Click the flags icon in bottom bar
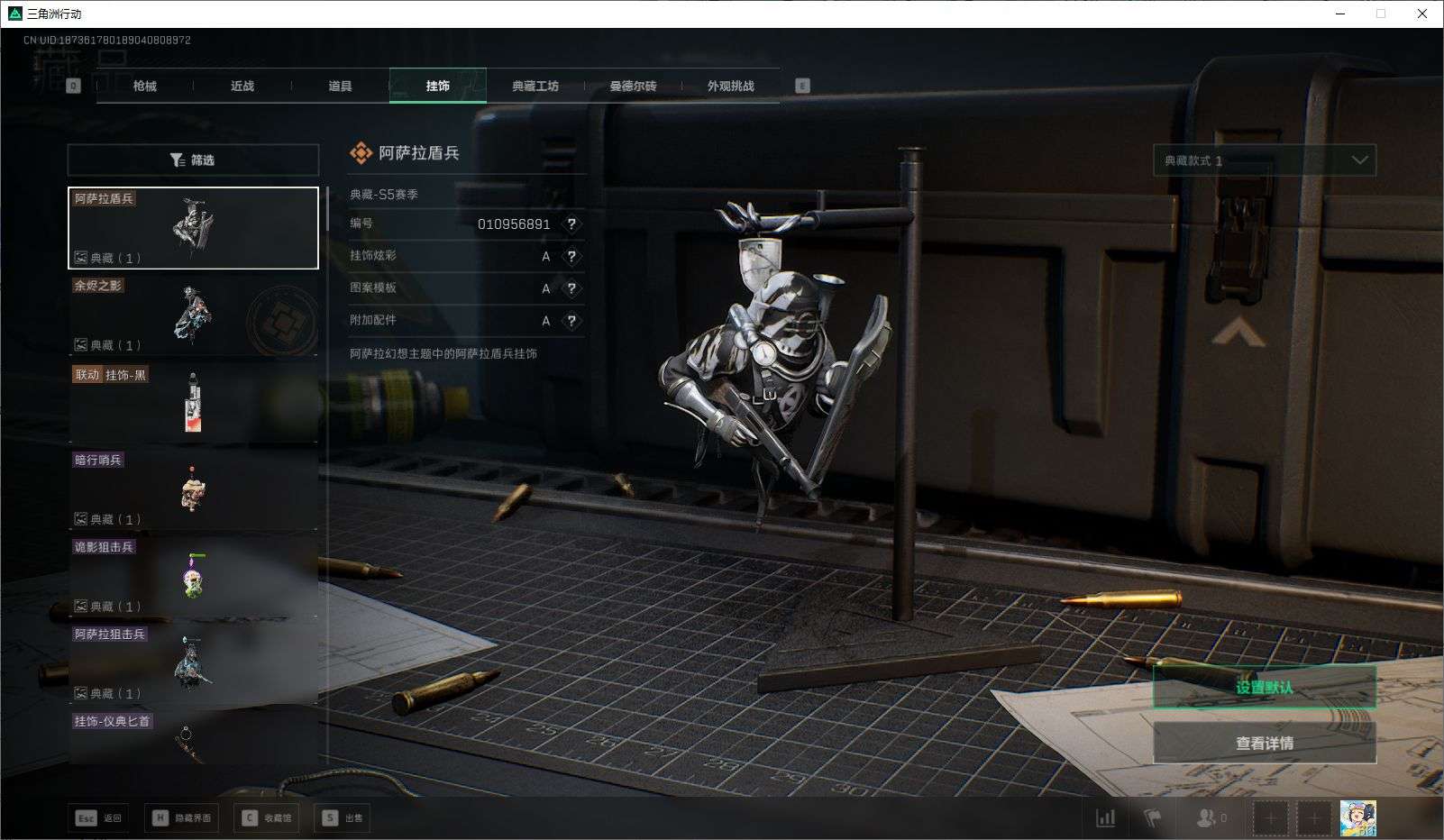1444x840 pixels. click(1153, 818)
